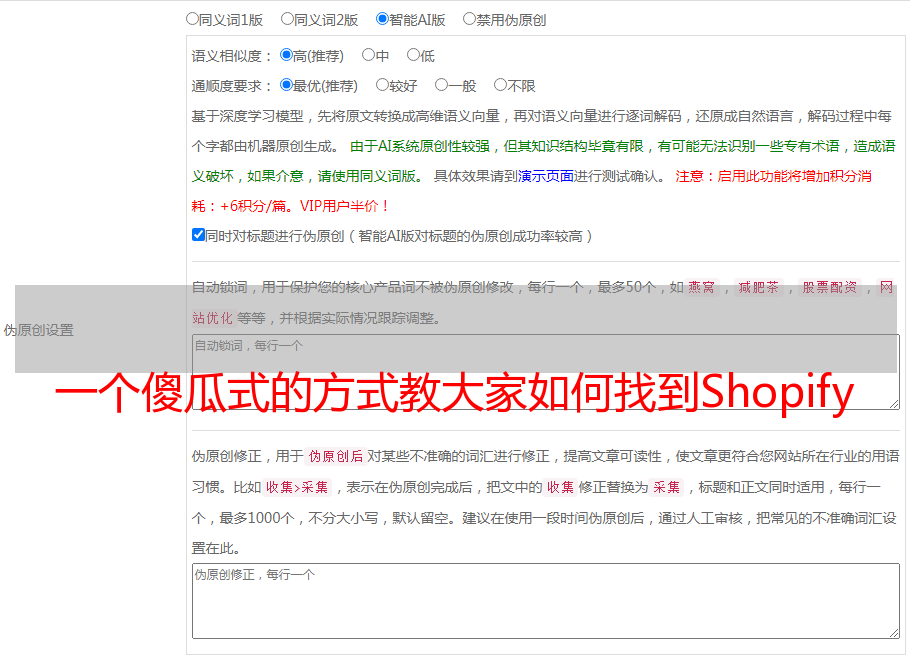This screenshot has width=911, height=658.
Task: Set 语义相似度 to 中
Action: (x=368, y=55)
